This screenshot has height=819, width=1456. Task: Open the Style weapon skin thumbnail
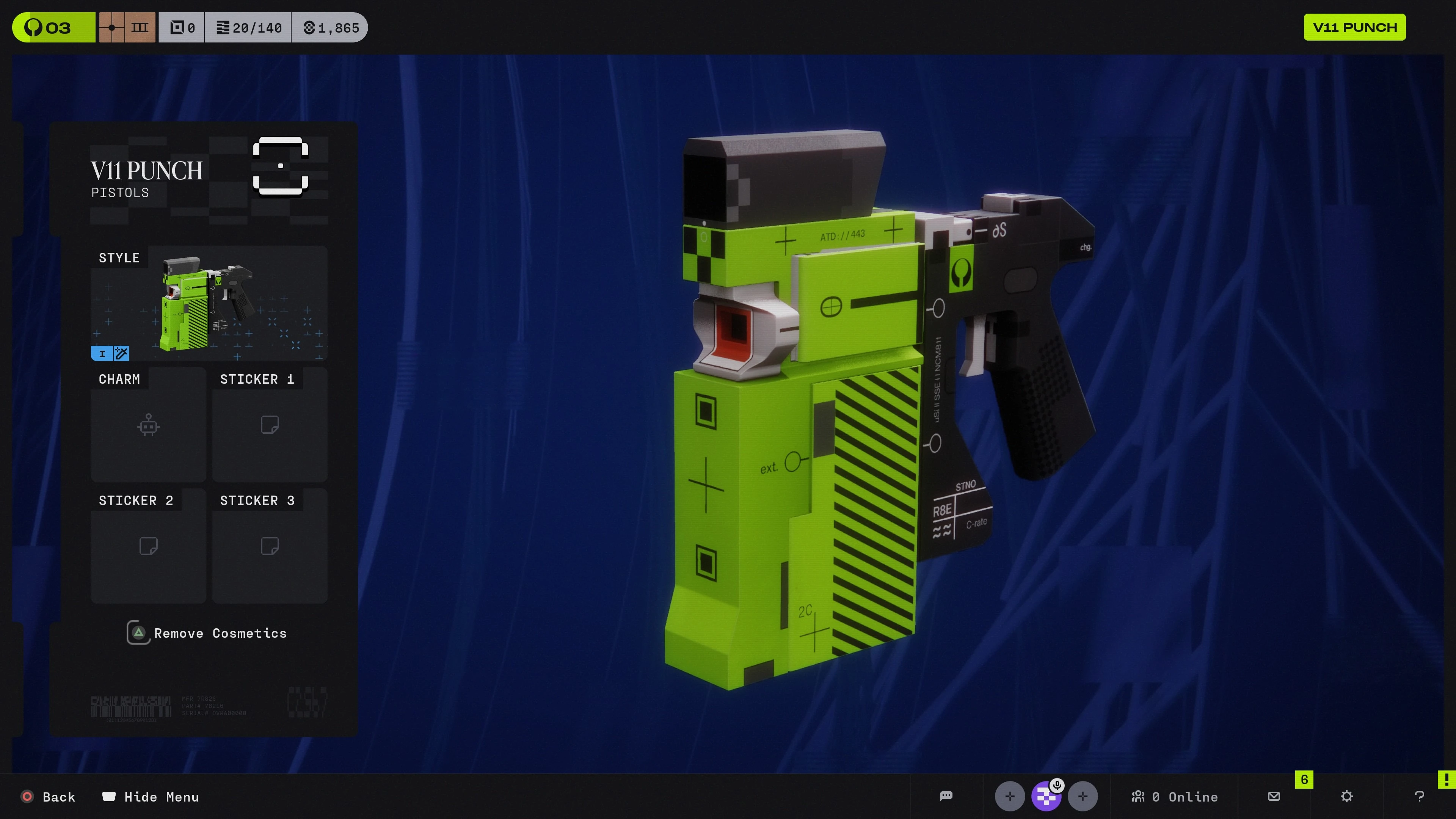pyautogui.click(x=209, y=304)
